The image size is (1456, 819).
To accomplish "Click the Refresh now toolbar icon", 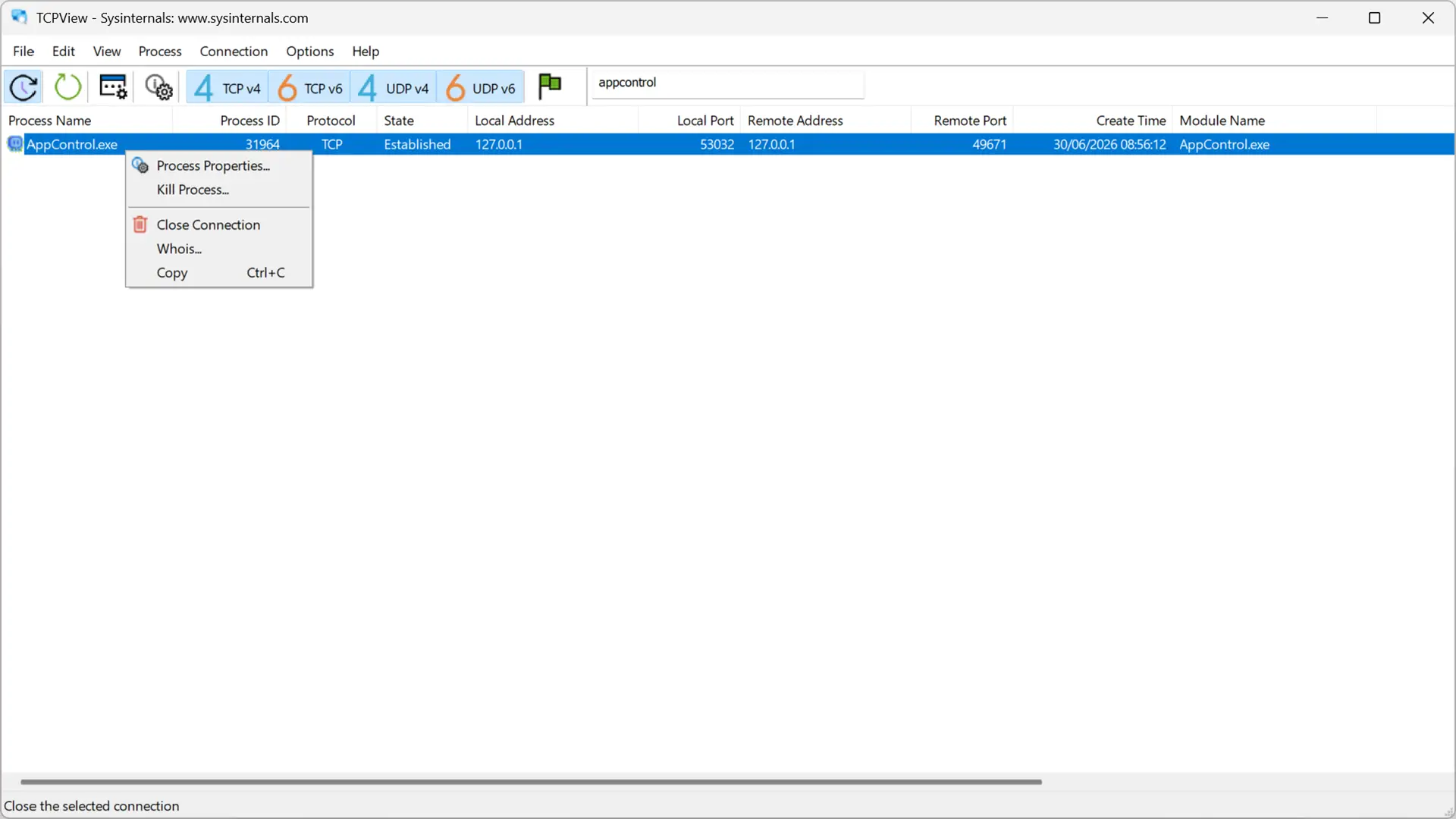I will pyautogui.click(x=24, y=87).
